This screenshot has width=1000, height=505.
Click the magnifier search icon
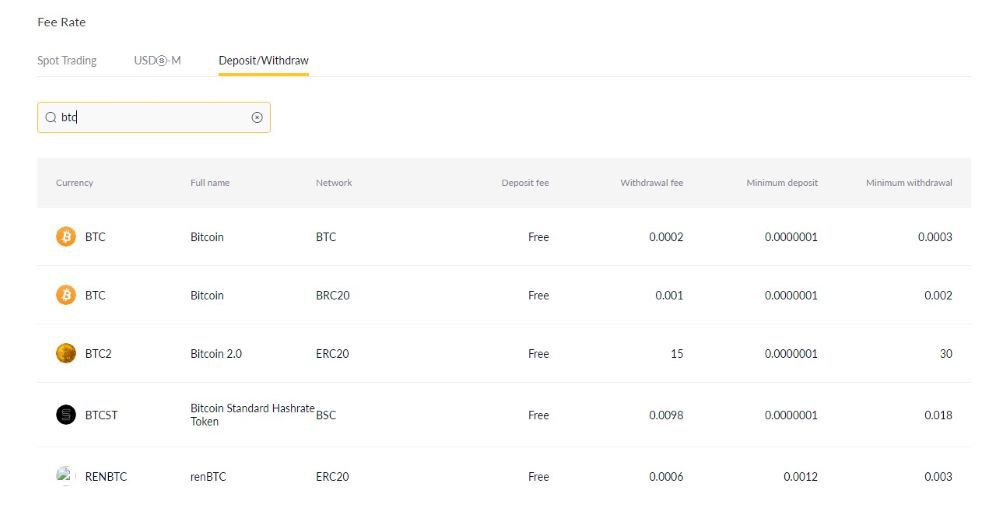[x=51, y=117]
